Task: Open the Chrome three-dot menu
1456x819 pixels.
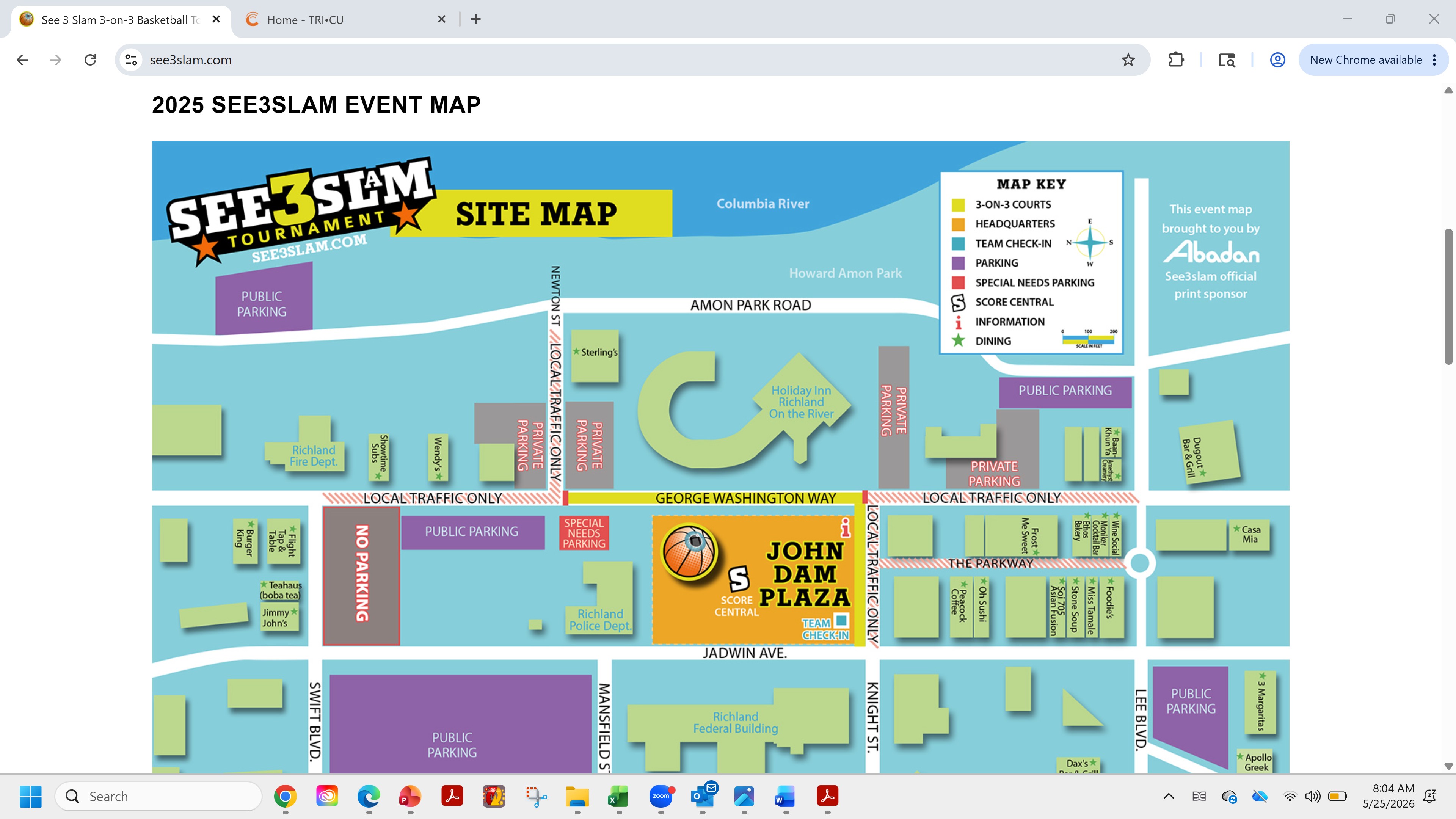Action: tap(1434, 60)
